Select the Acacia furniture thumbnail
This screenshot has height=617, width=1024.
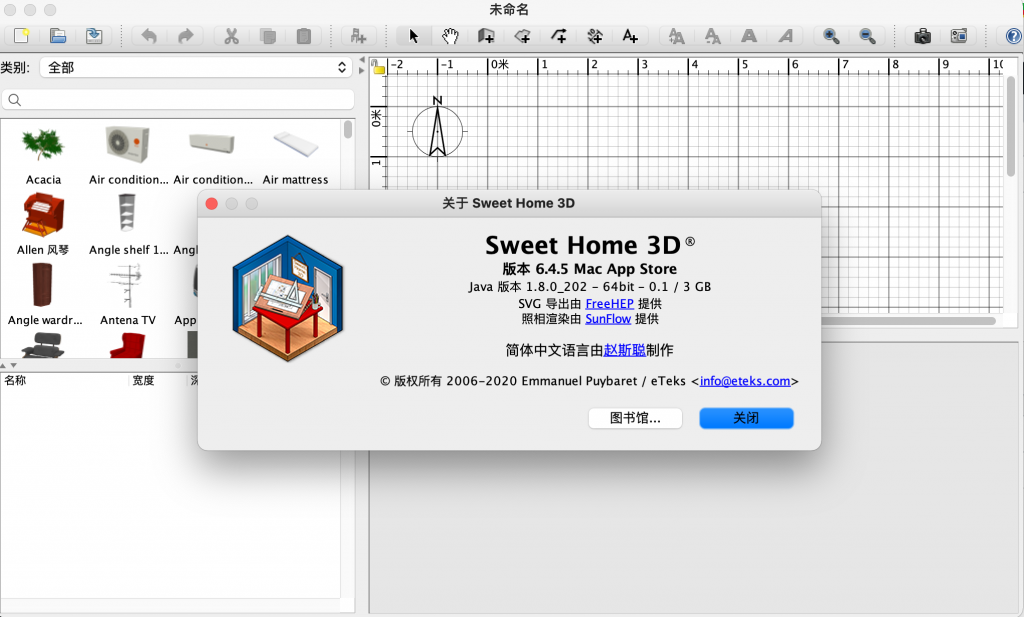pos(43,144)
